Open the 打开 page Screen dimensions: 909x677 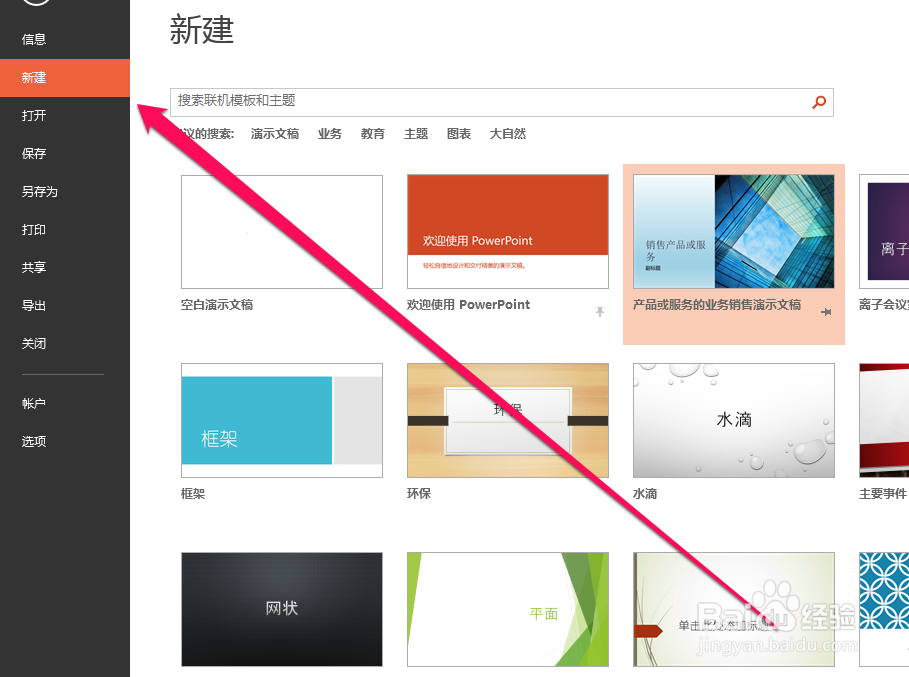coord(34,115)
